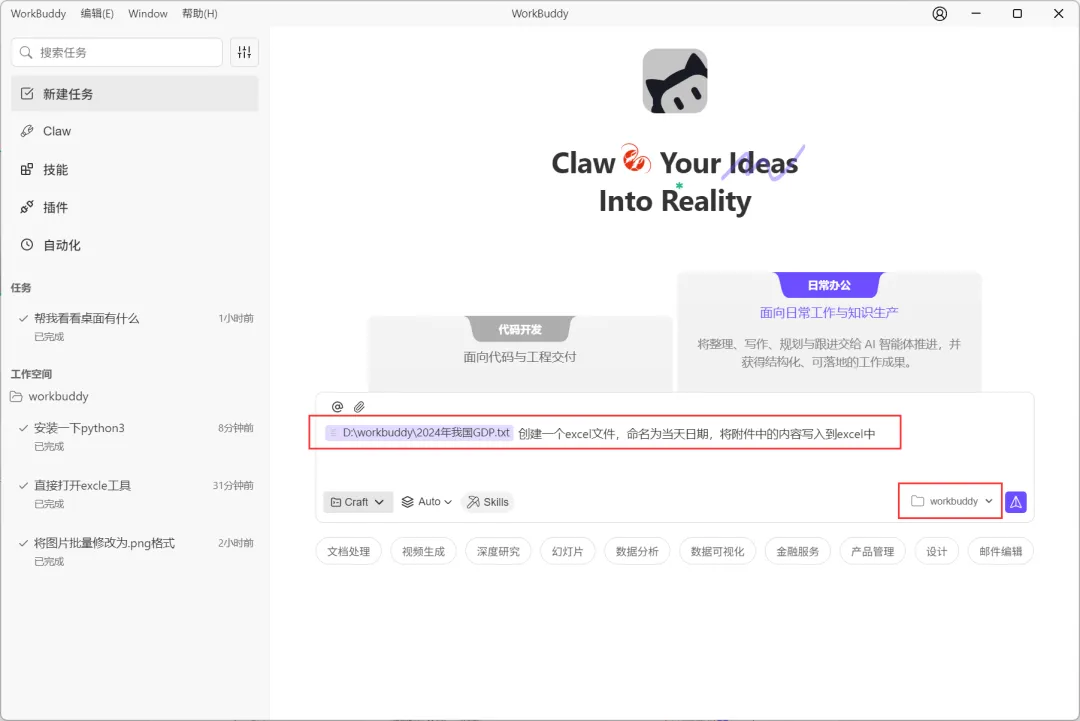
Task: Click the 深度研究 suggestion chip
Action: [x=499, y=552]
